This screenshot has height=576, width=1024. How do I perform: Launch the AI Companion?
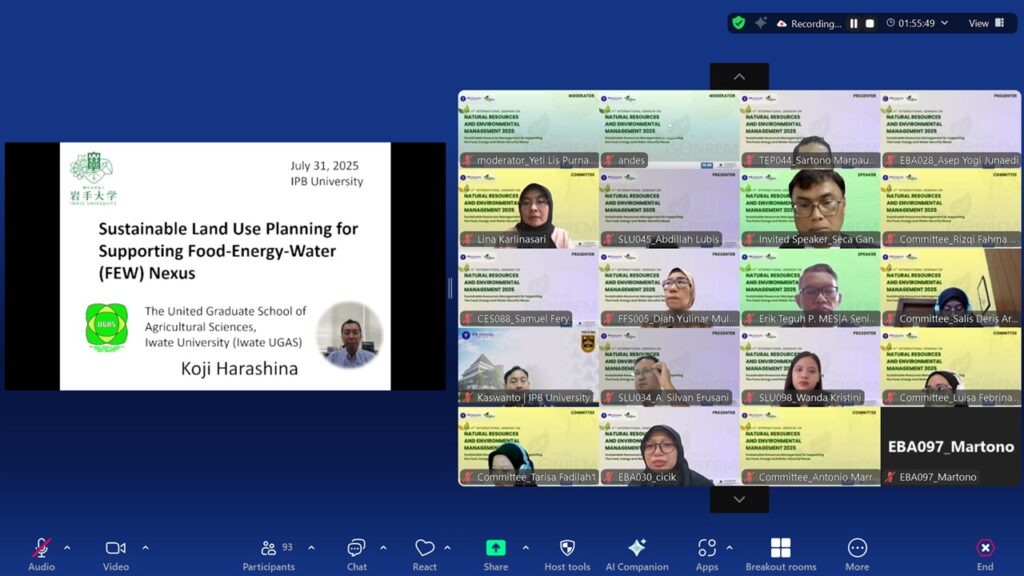pyautogui.click(x=636, y=549)
